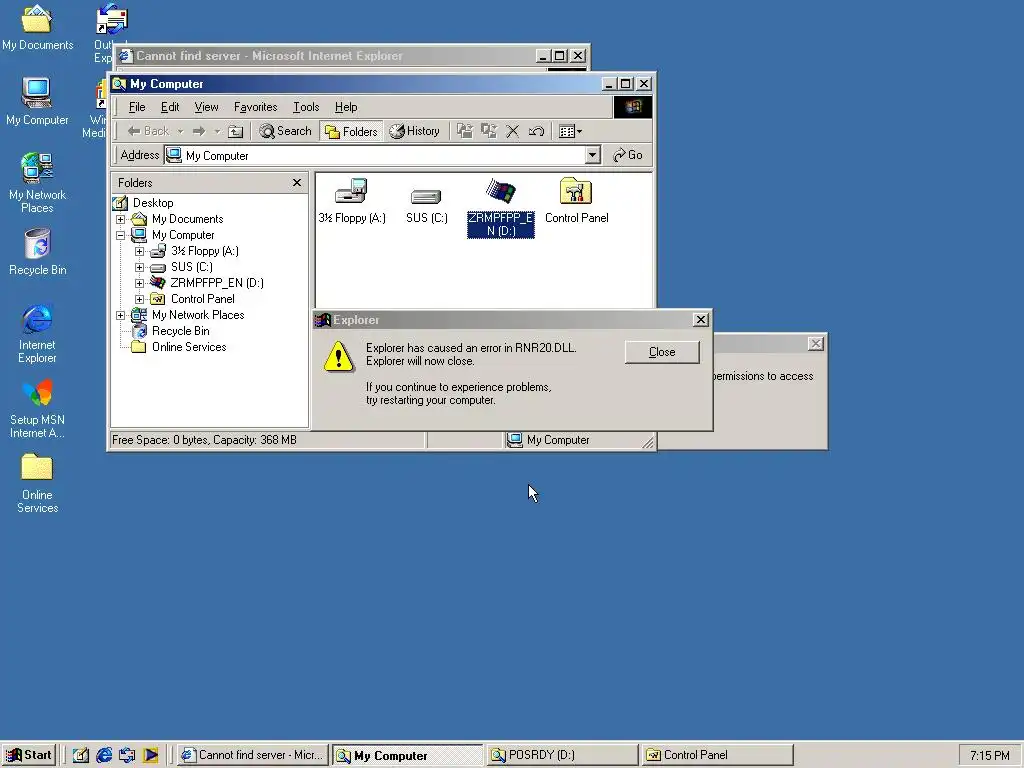
Task: Click the 7:15 PM system clock
Action: coord(989,756)
